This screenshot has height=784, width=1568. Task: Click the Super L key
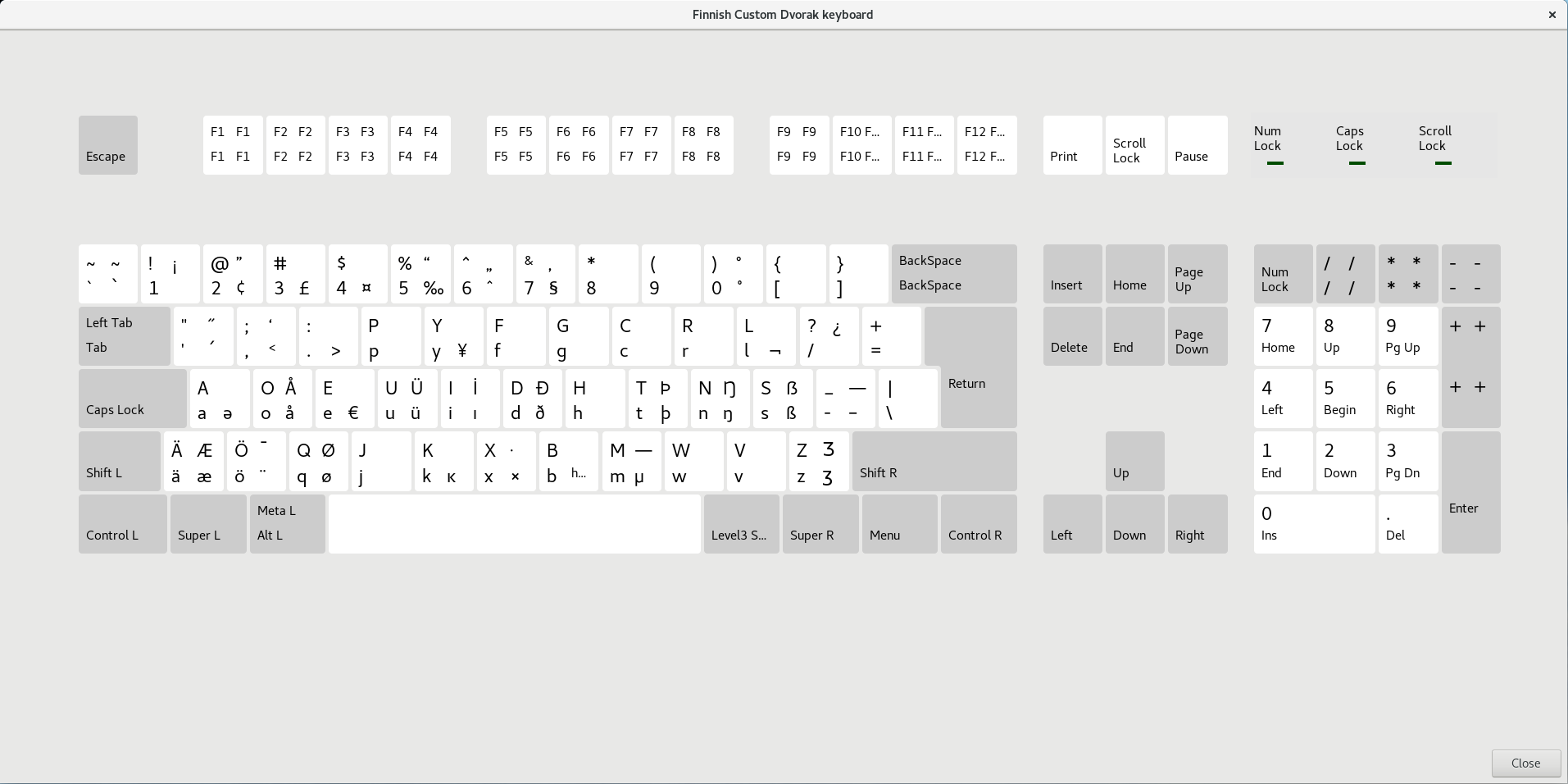(x=208, y=524)
